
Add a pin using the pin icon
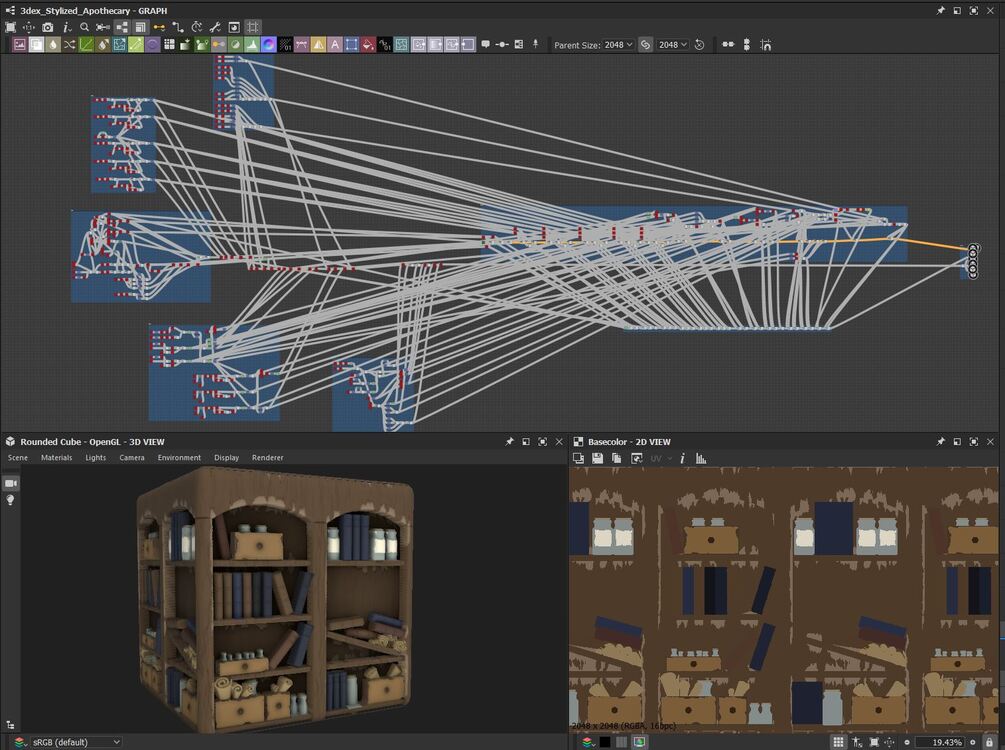point(535,44)
